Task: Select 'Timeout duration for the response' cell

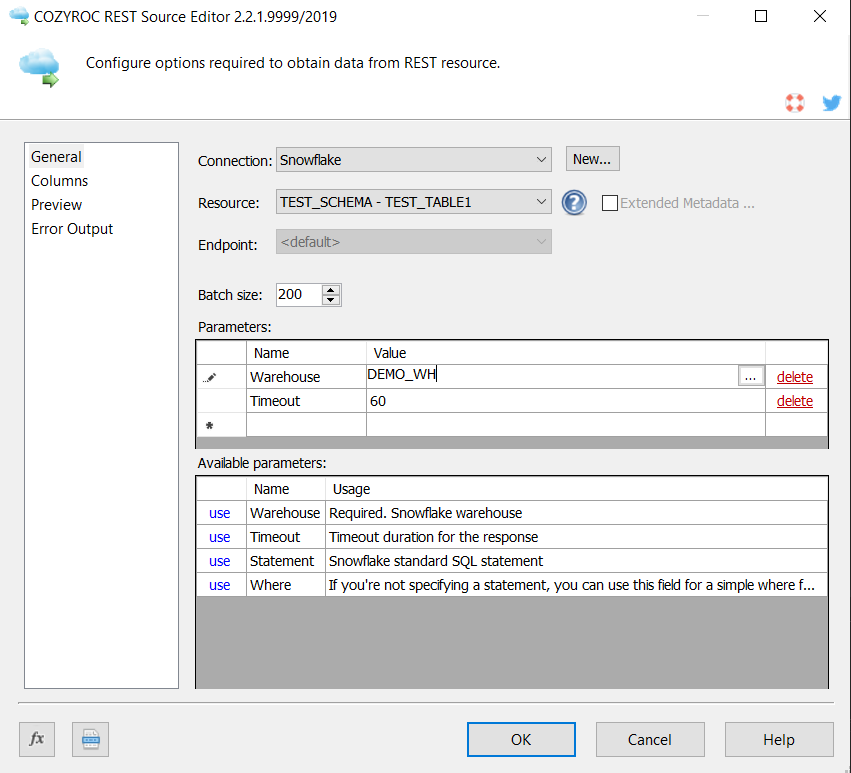Action: pos(576,537)
